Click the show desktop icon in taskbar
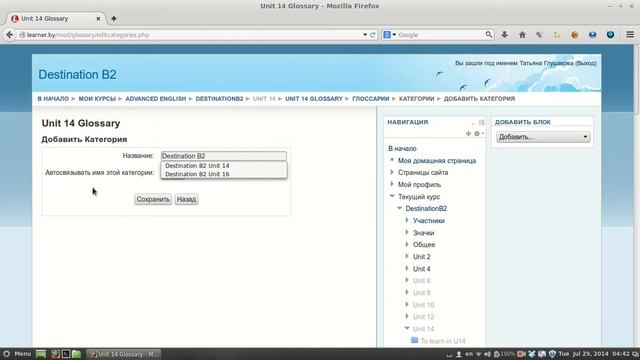 point(41,354)
